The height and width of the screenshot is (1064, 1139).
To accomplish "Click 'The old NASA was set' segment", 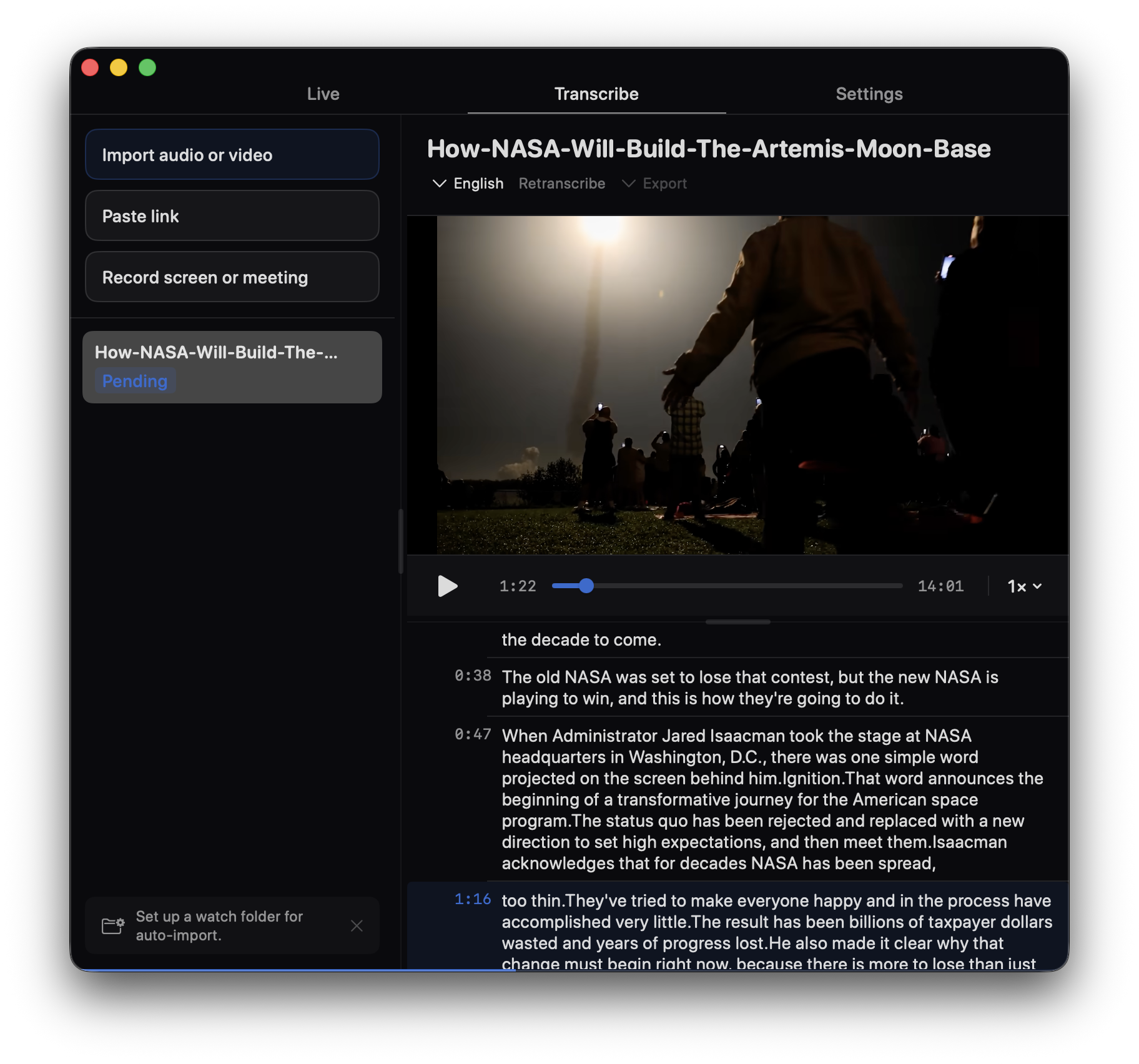I will pyautogui.click(x=750, y=687).
